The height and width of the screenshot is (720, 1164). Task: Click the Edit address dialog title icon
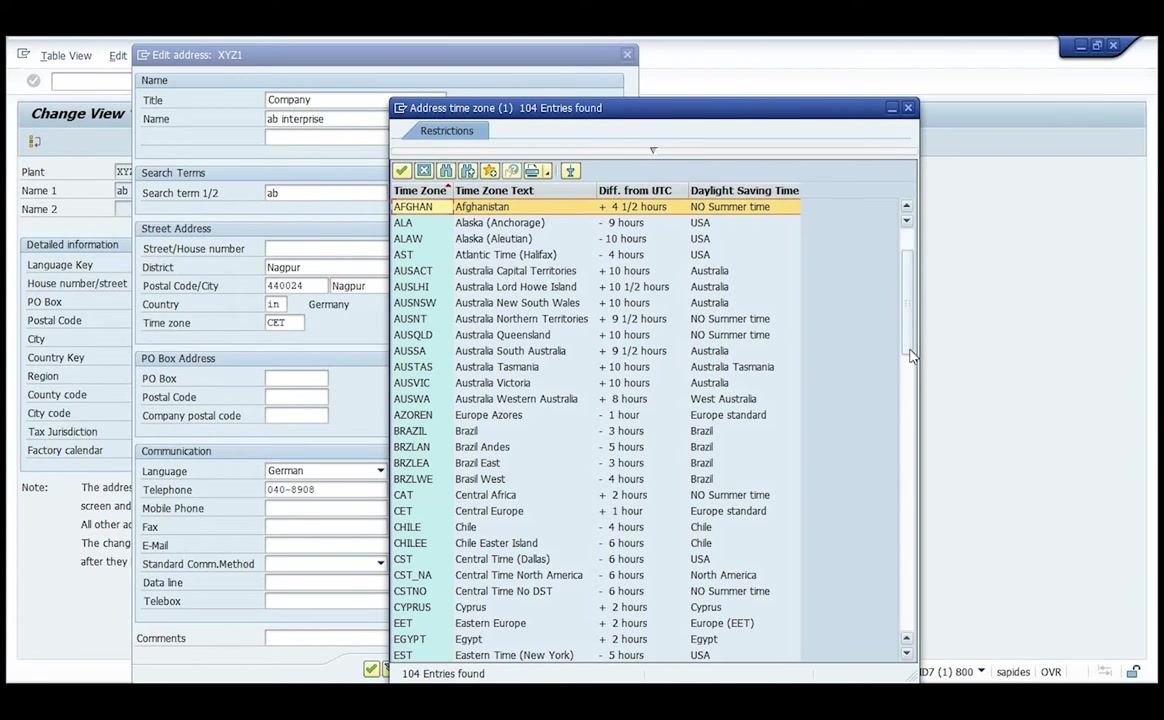pyautogui.click(x=143, y=55)
